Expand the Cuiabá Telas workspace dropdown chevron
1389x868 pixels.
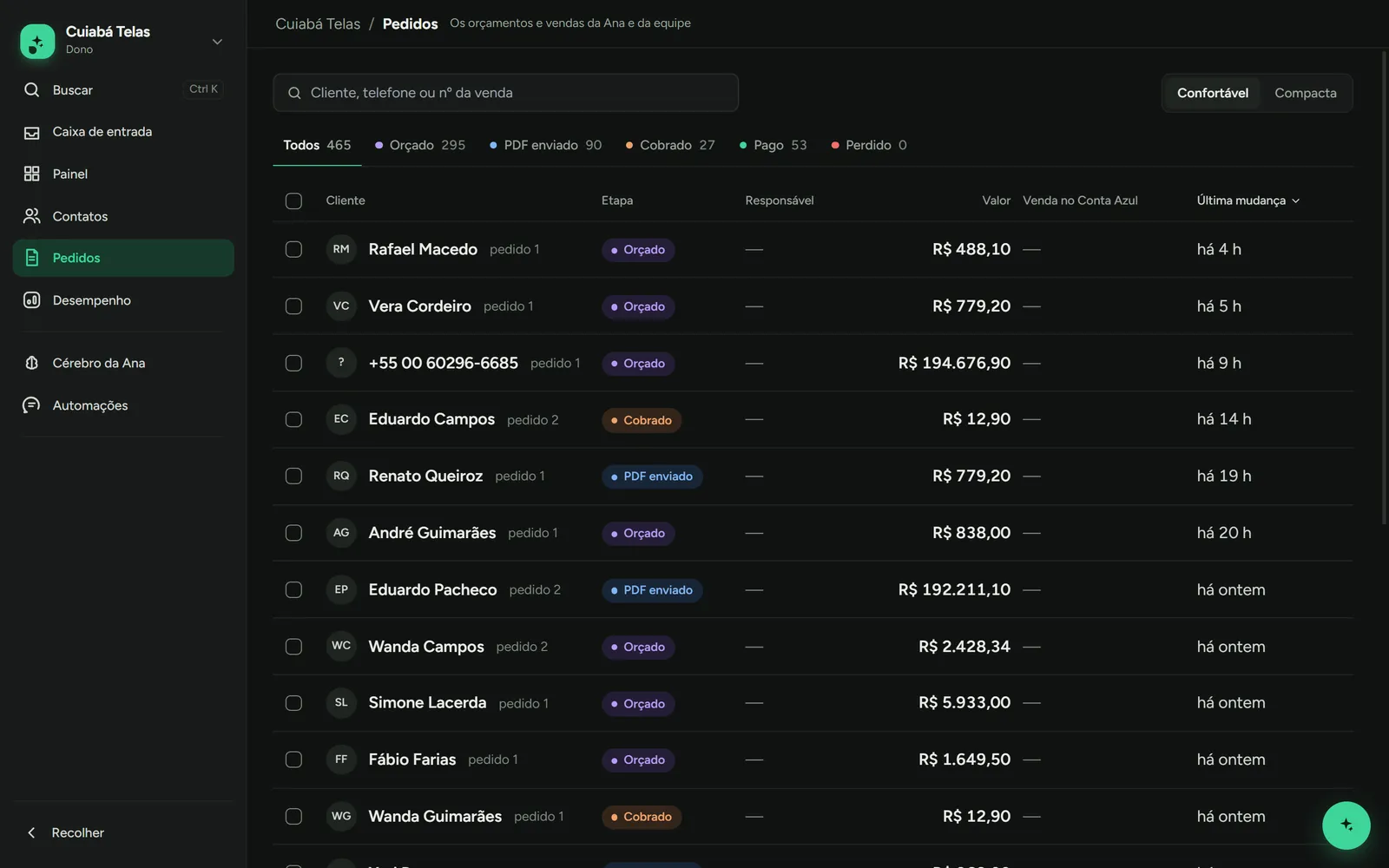pyautogui.click(x=217, y=41)
